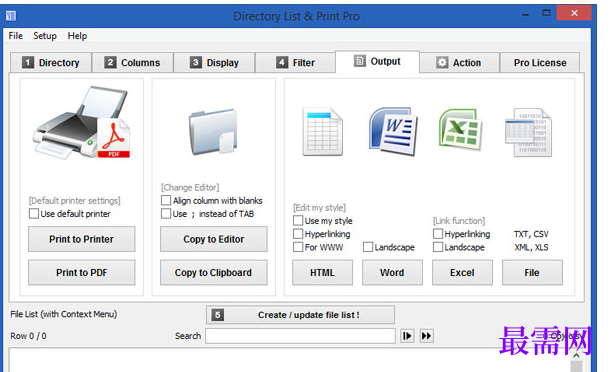Check Hyperlinking option for Excel

pos(438,234)
